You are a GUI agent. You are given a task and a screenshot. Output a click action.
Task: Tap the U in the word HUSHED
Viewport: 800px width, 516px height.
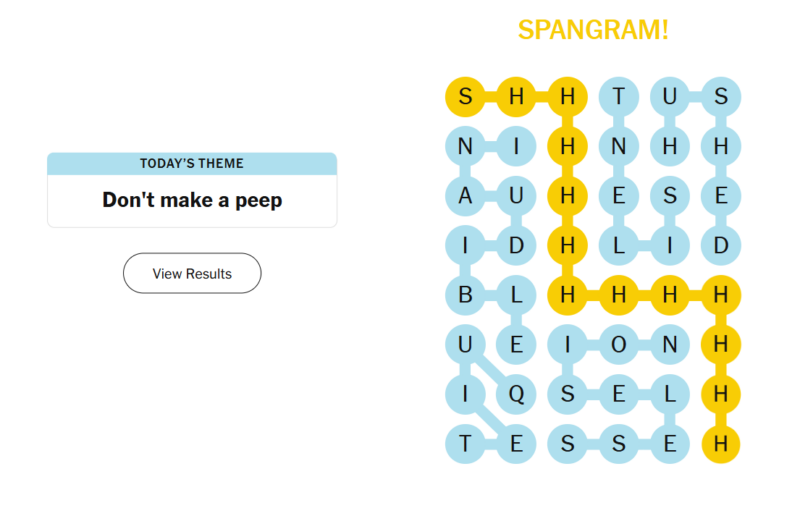point(670,97)
